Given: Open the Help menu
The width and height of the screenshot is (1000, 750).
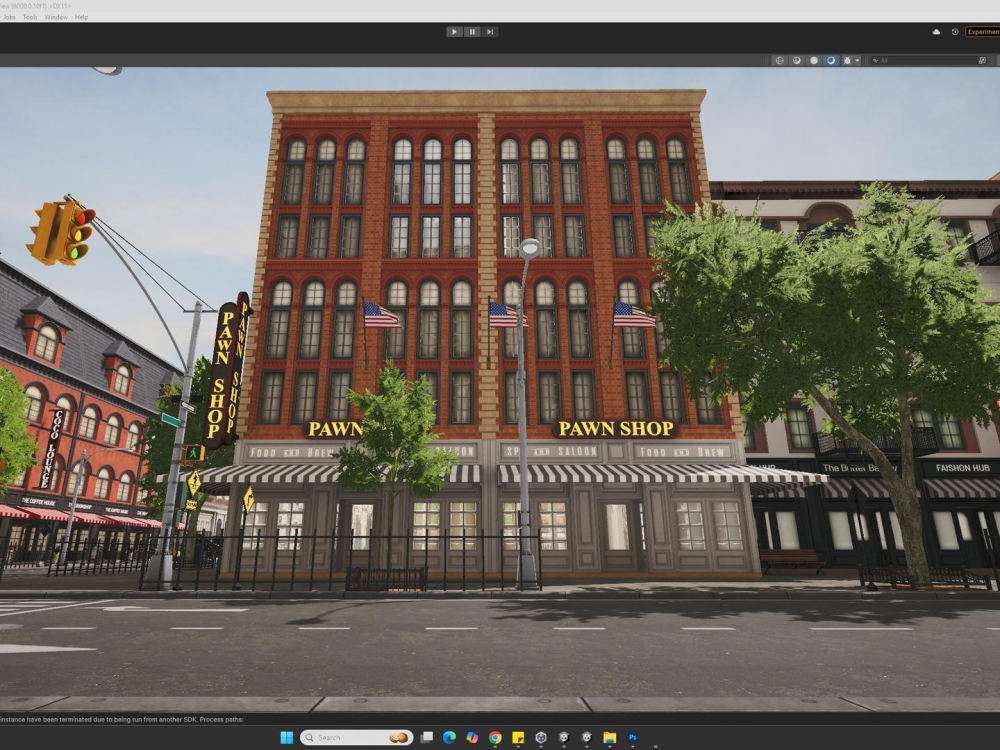Looking at the screenshot, I should click(x=81, y=17).
